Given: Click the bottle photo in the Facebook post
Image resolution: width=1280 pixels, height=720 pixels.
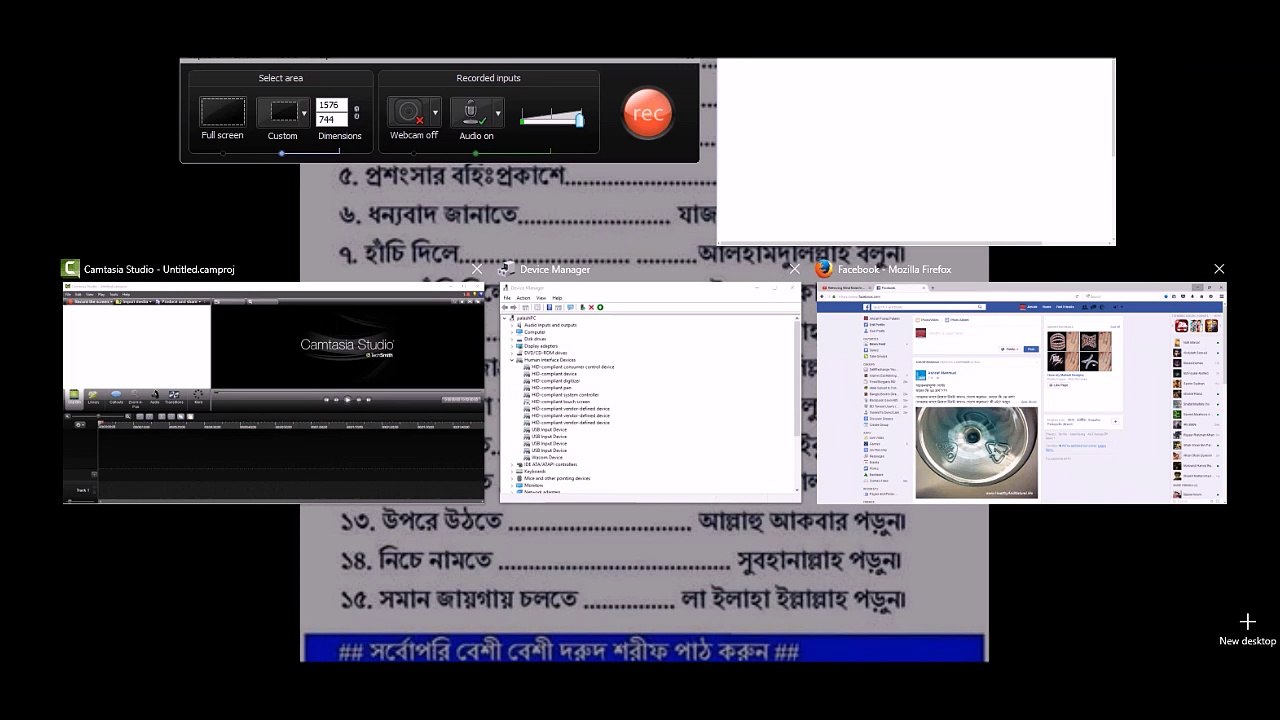Looking at the screenshot, I should (x=976, y=451).
